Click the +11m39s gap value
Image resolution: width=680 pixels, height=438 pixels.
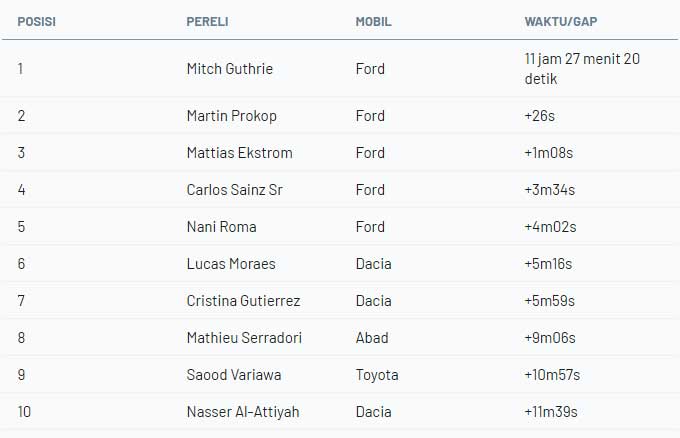pyautogui.click(x=551, y=412)
